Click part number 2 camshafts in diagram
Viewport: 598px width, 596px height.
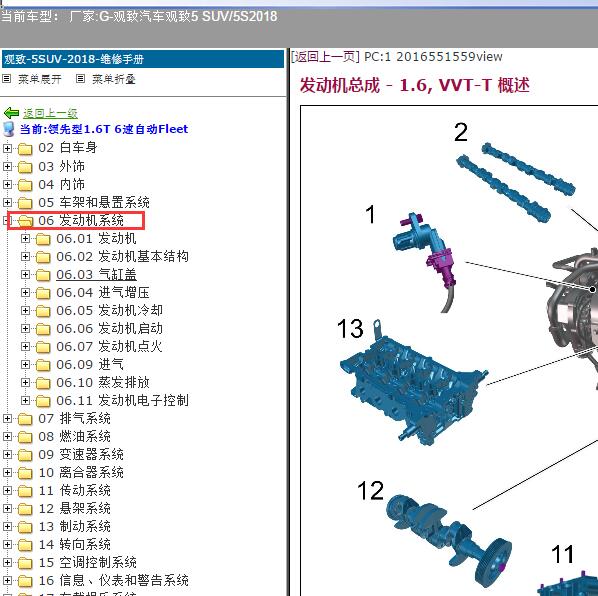[516, 183]
